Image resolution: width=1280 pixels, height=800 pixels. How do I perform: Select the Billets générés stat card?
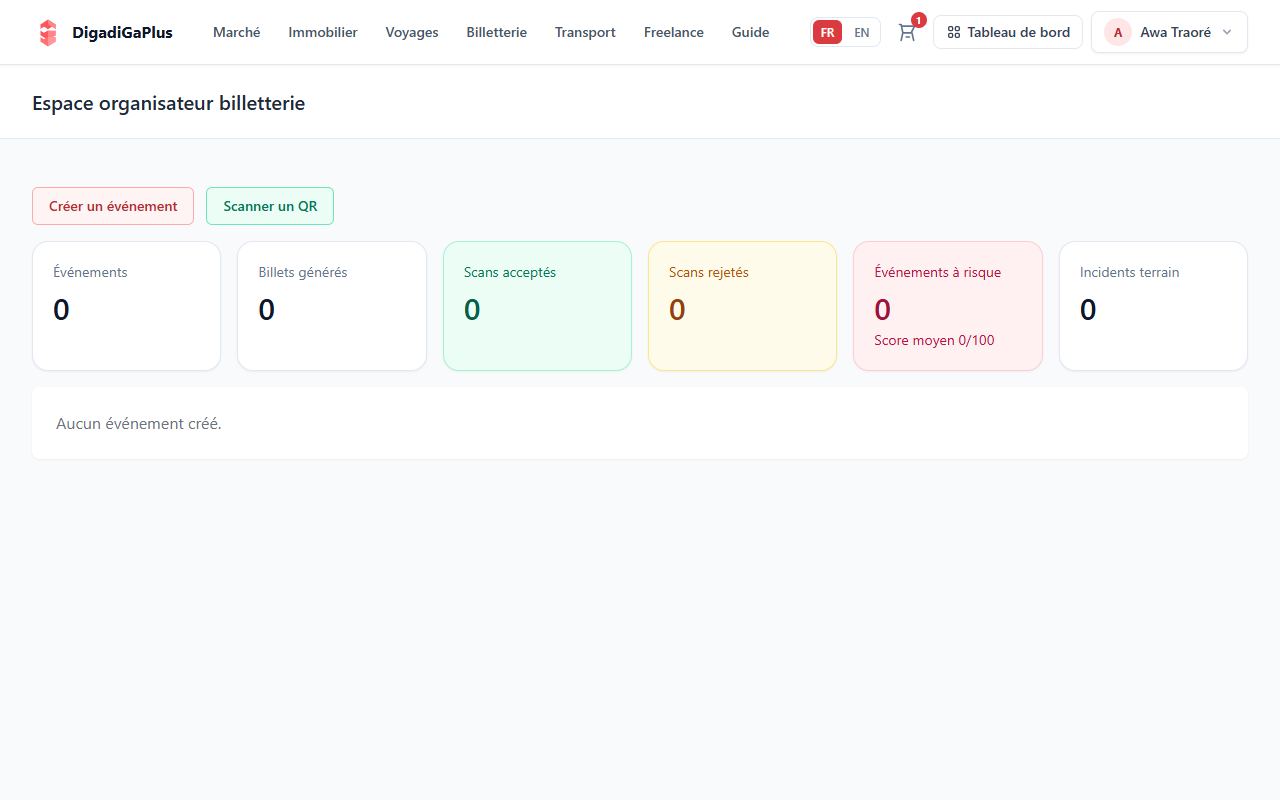(332, 306)
